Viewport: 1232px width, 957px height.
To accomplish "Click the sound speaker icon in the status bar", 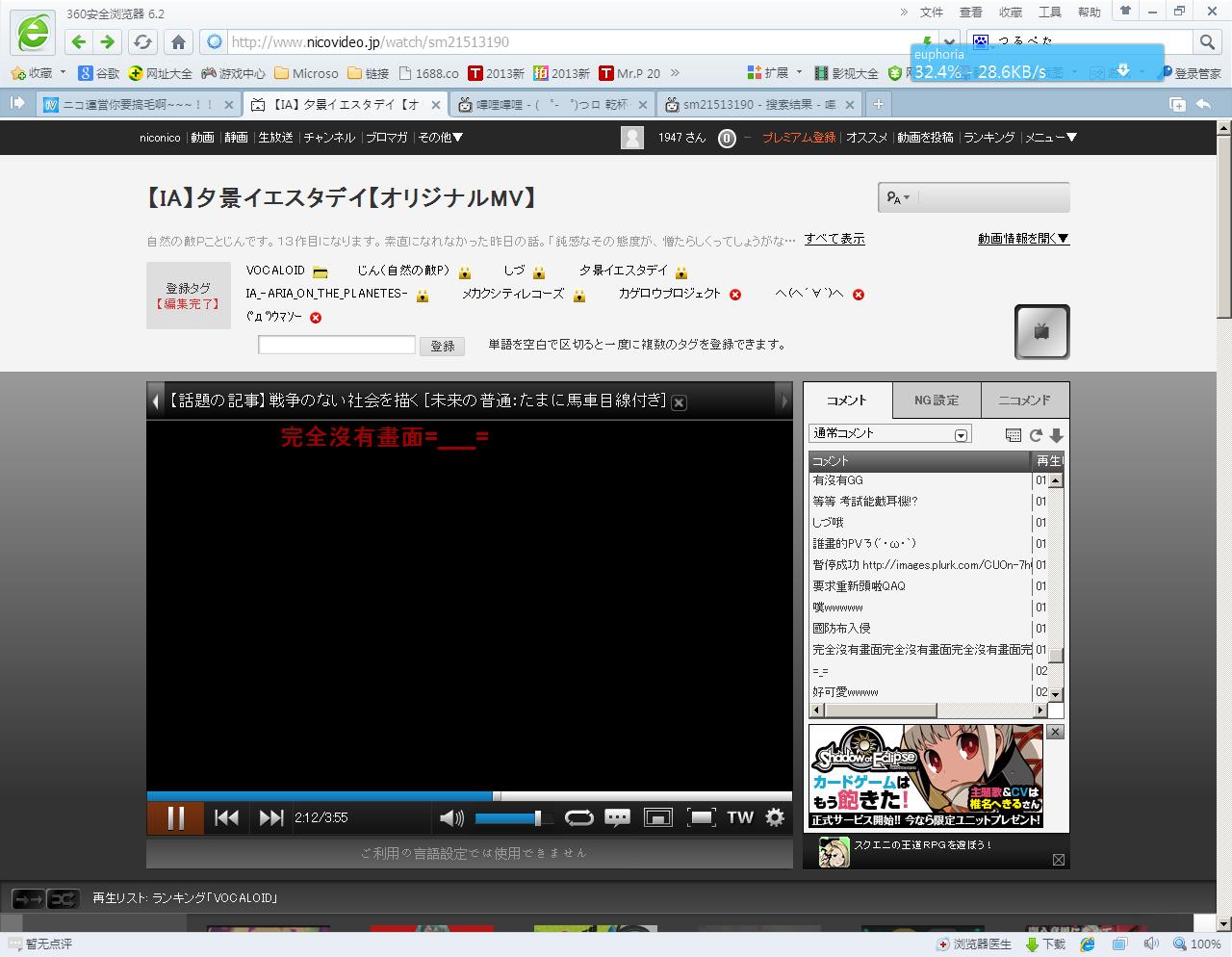I will (1151, 944).
